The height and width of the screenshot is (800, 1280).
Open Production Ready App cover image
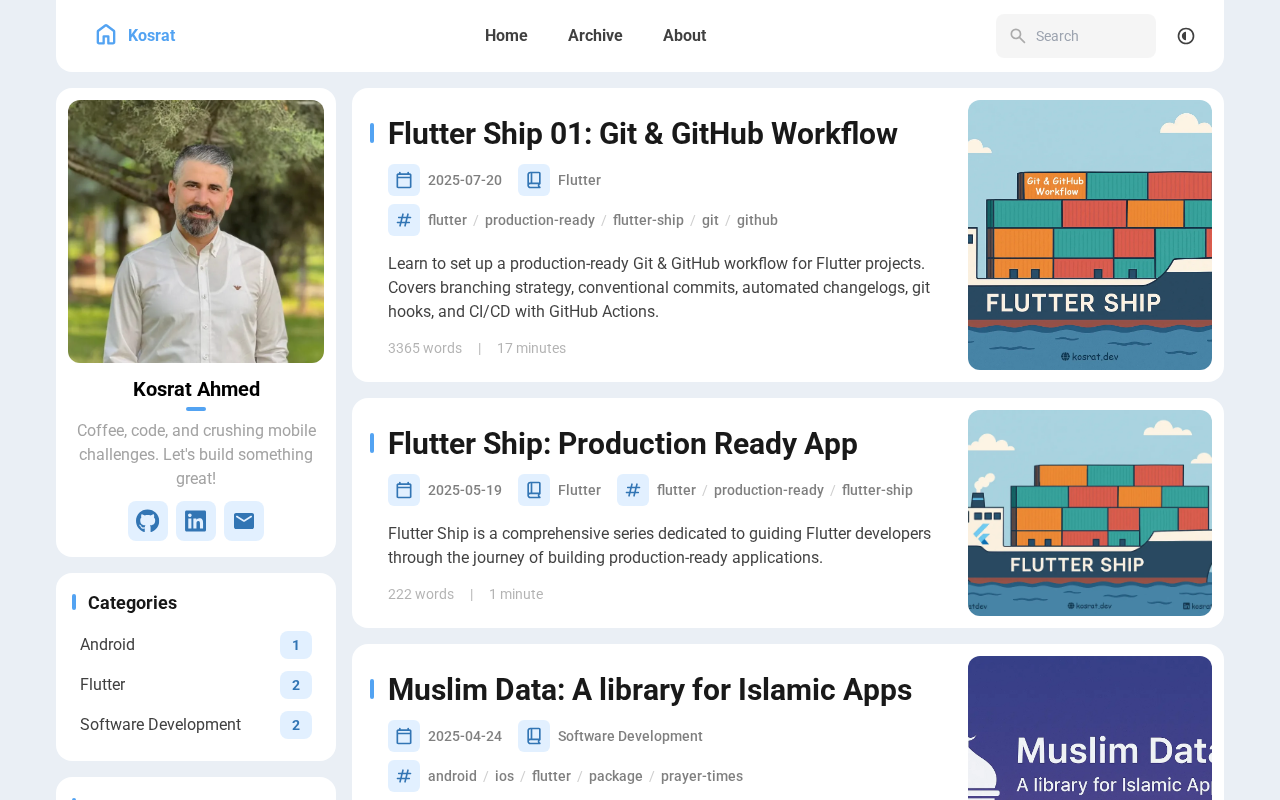click(1090, 513)
